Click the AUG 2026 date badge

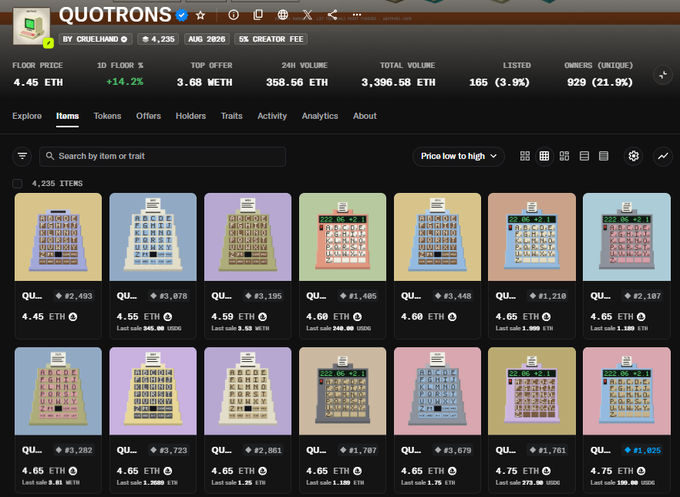[x=206, y=39]
